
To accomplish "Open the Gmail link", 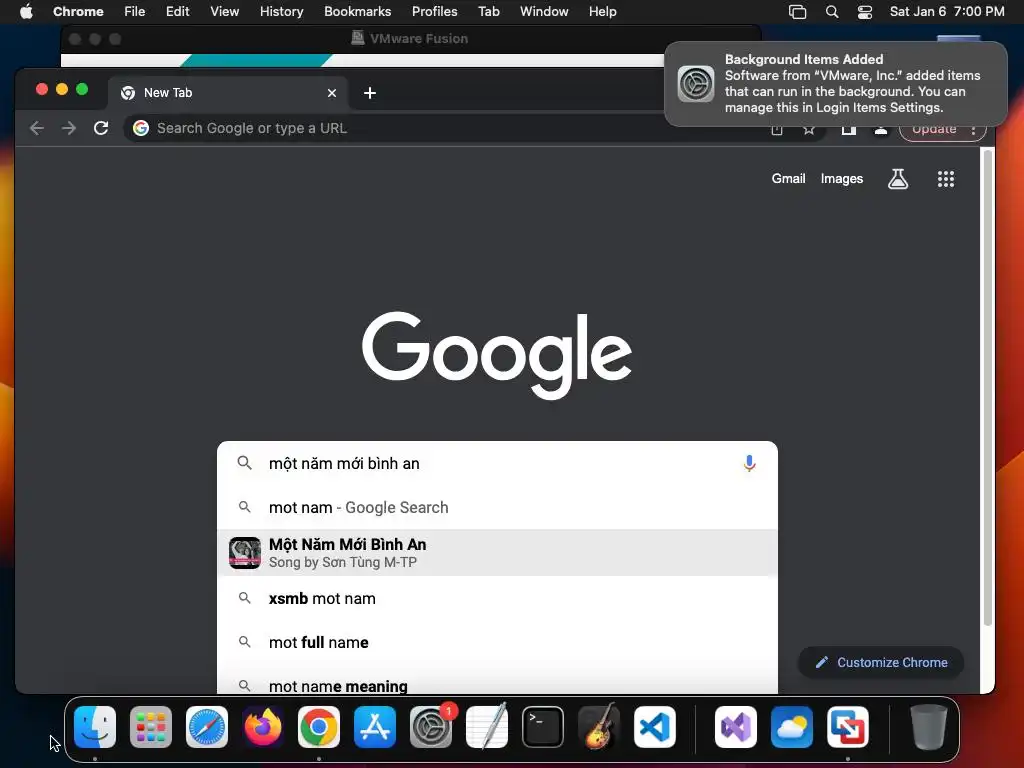I will click(788, 178).
